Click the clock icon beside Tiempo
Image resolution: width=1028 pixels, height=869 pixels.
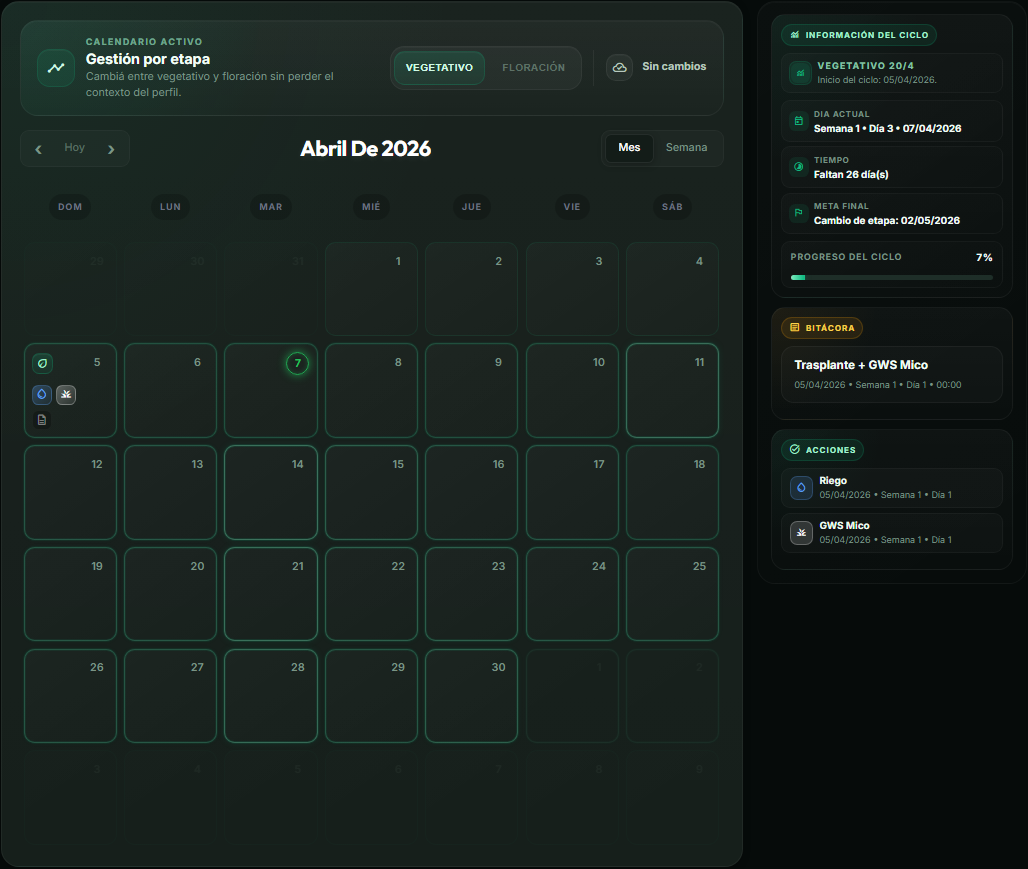tap(797, 166)
